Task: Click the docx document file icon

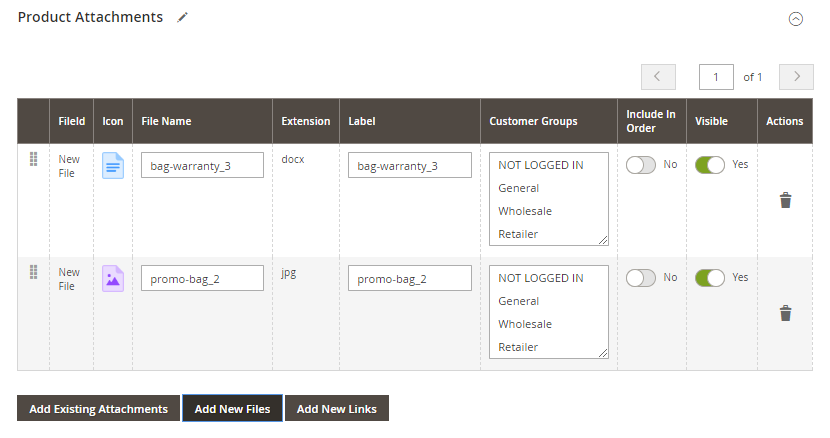Action: click(x=113, y=165)
